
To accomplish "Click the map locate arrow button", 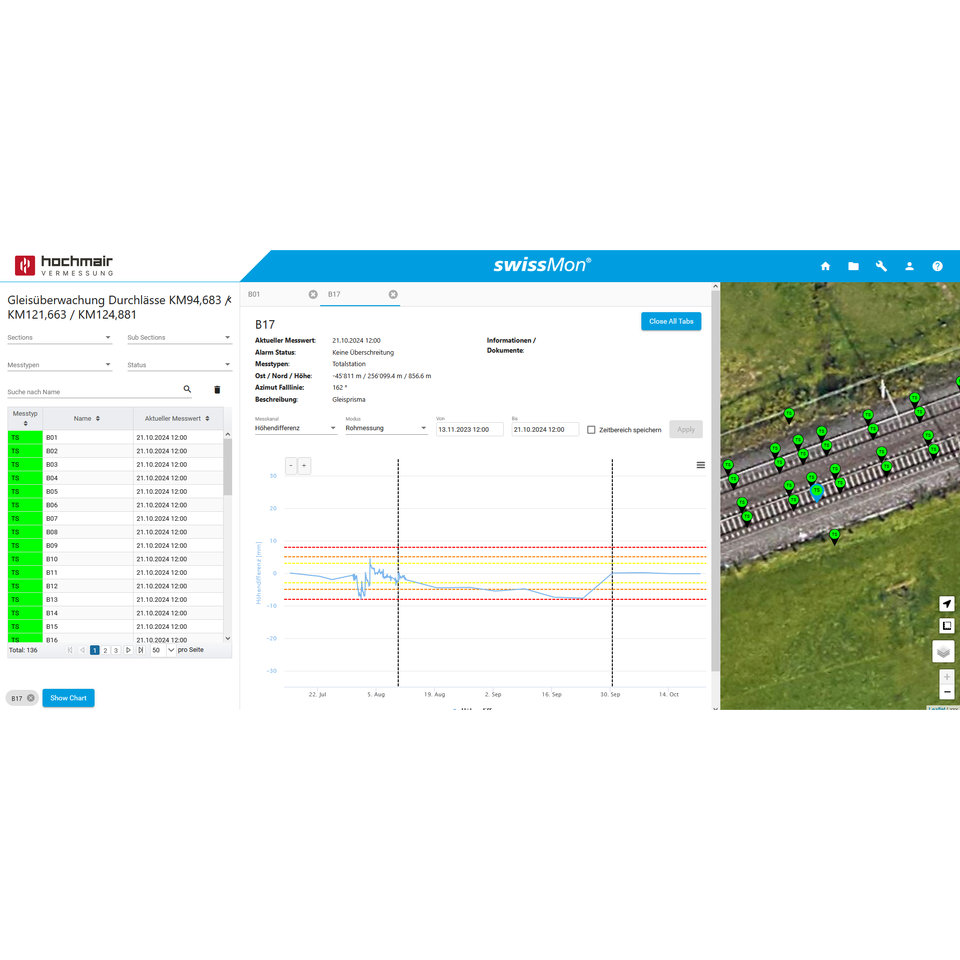I will click(946, 604).
